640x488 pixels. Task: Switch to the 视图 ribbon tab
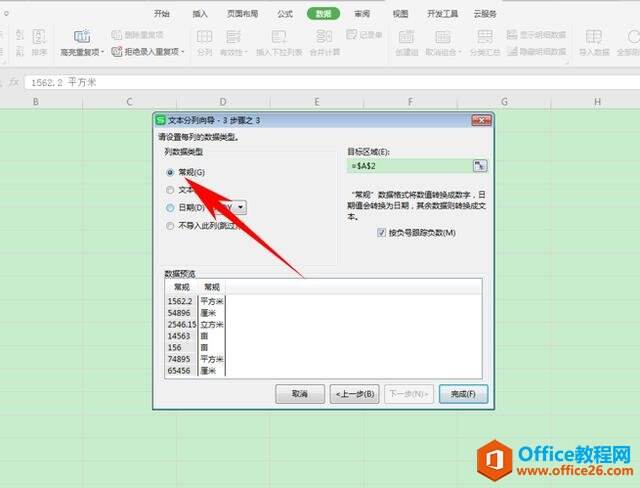(x=400, y=14)
